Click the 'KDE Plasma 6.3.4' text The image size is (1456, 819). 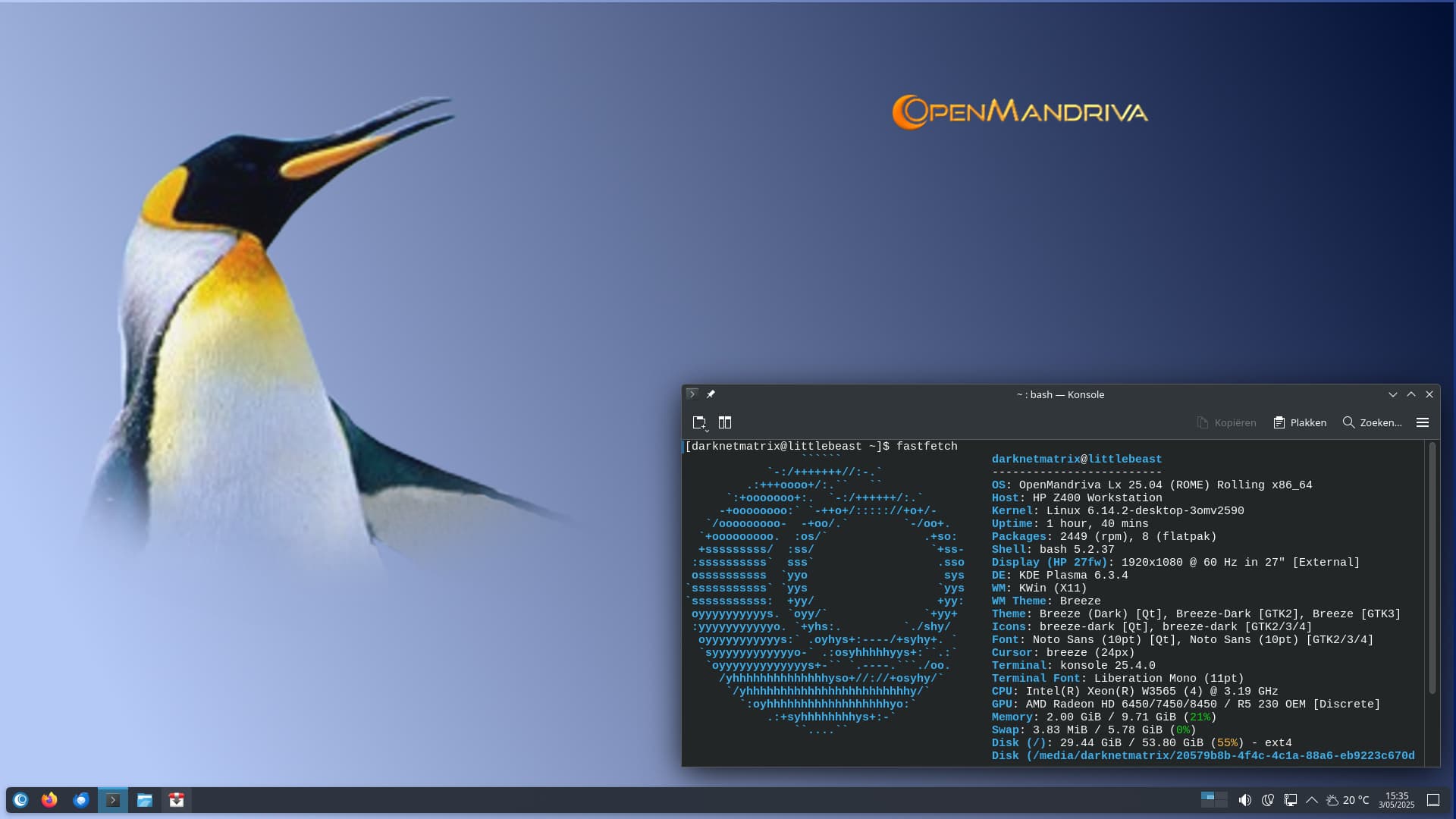tap(1074, 575)
